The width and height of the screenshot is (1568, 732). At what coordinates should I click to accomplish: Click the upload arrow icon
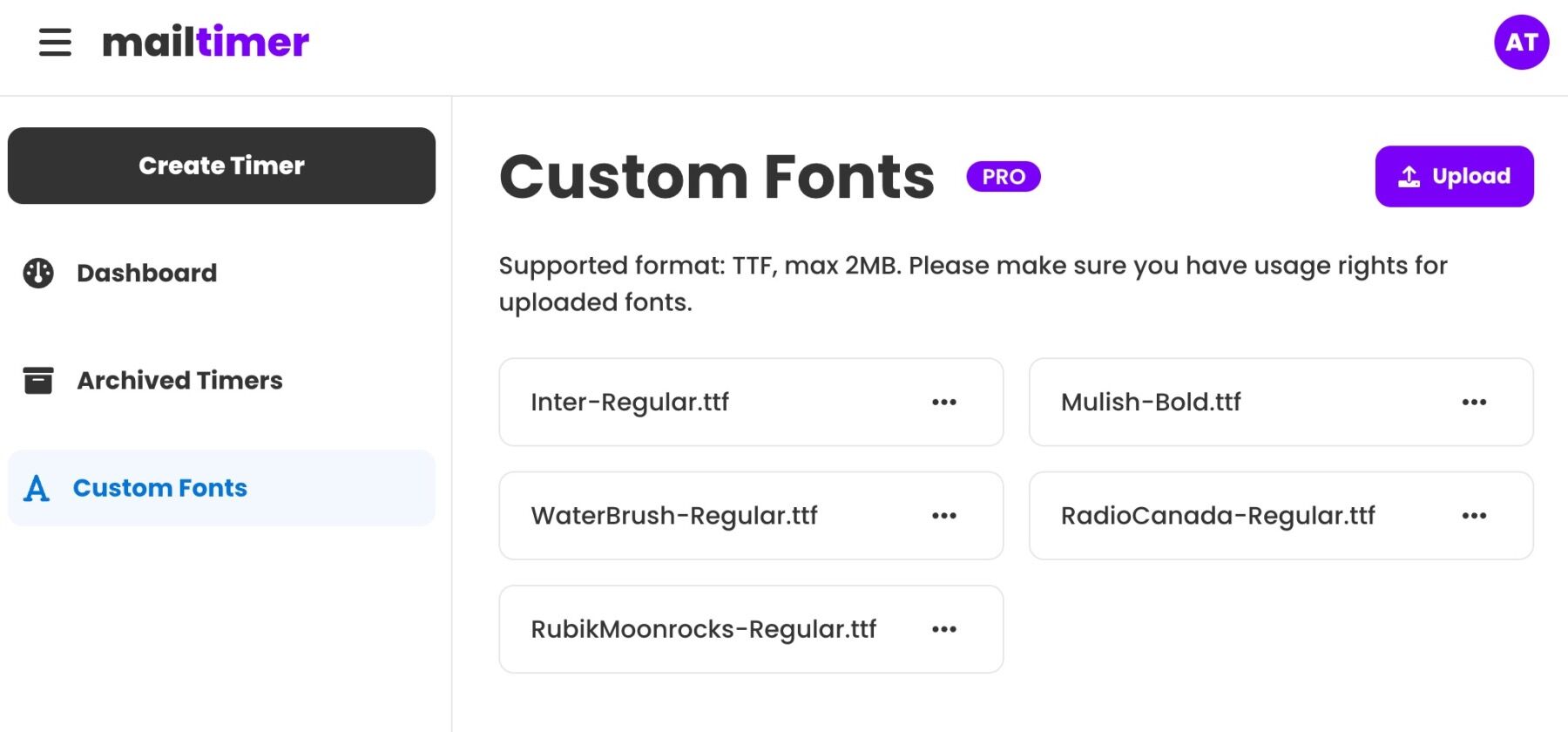pyautogui.click(x=1409, y=177)
